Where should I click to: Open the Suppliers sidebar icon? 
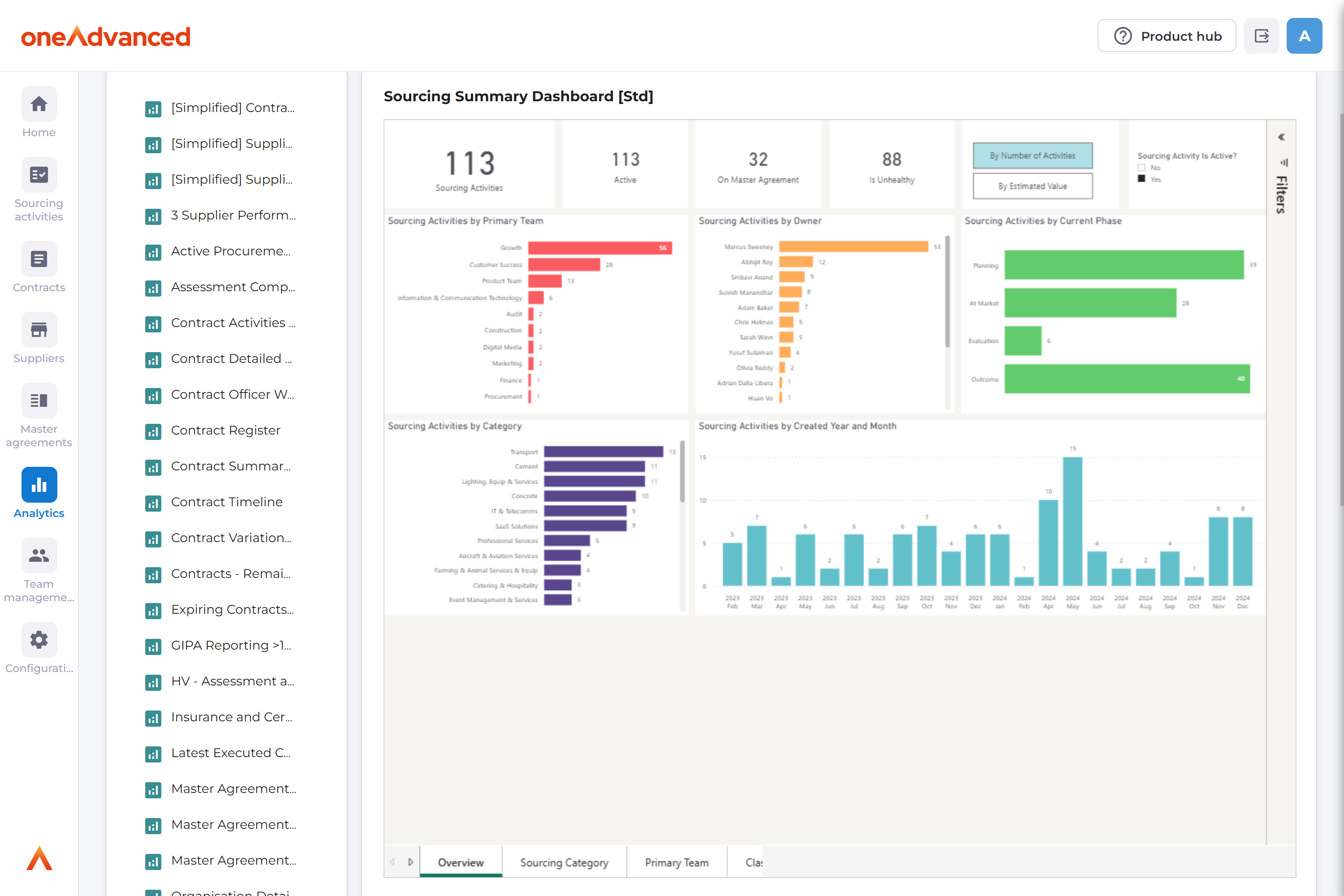click(x=39, y=330)
